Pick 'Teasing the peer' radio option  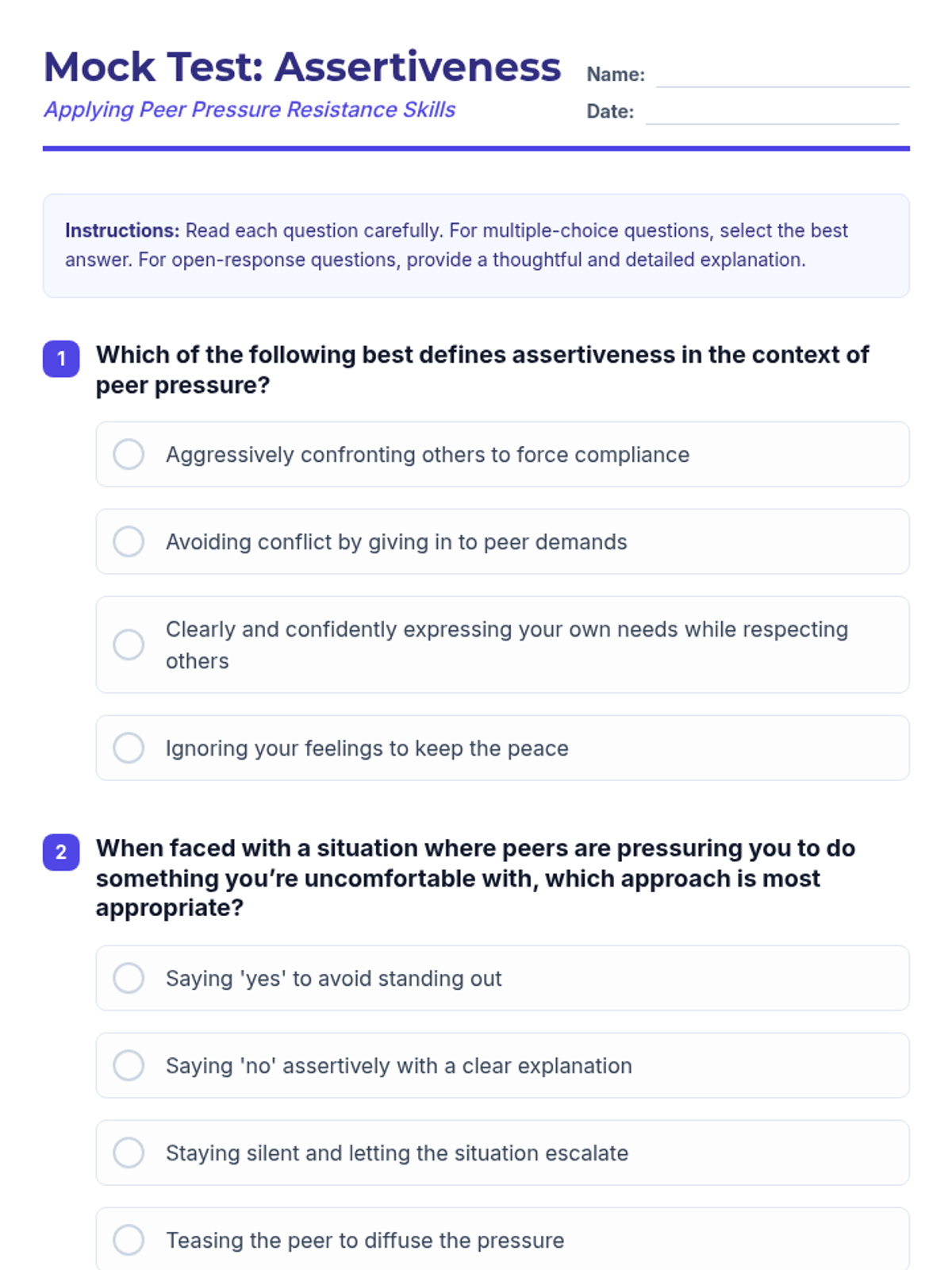point(129,1240)
